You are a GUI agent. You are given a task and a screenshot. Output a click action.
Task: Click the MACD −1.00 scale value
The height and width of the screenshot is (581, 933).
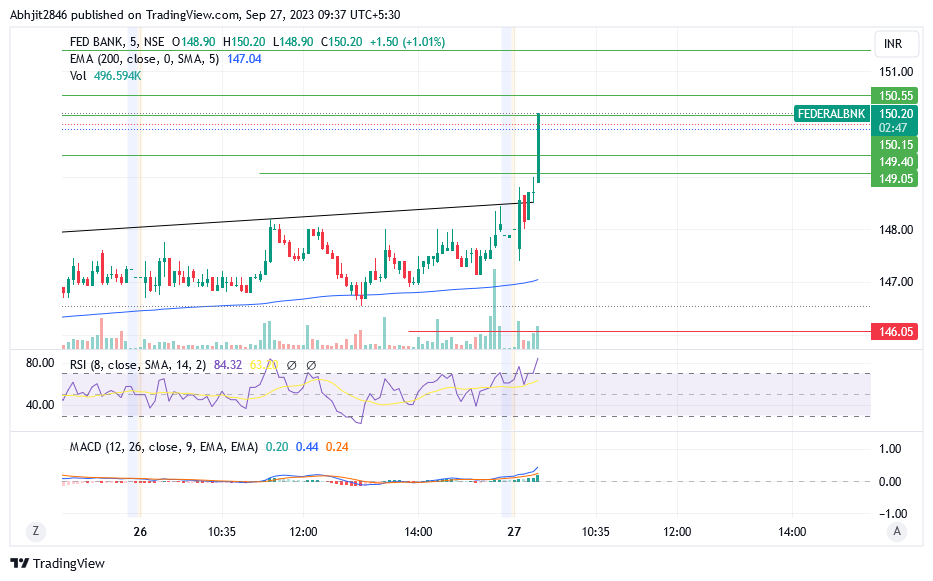coord(891,513)
